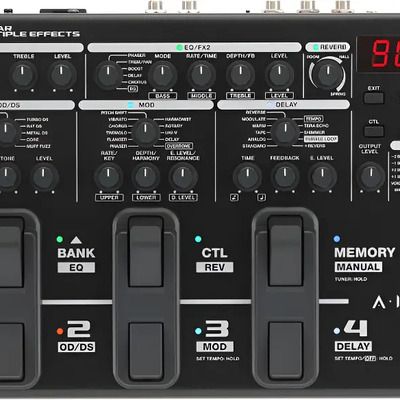Adjust the EQ/FX2 LEVEL knob

pos(279,75)
